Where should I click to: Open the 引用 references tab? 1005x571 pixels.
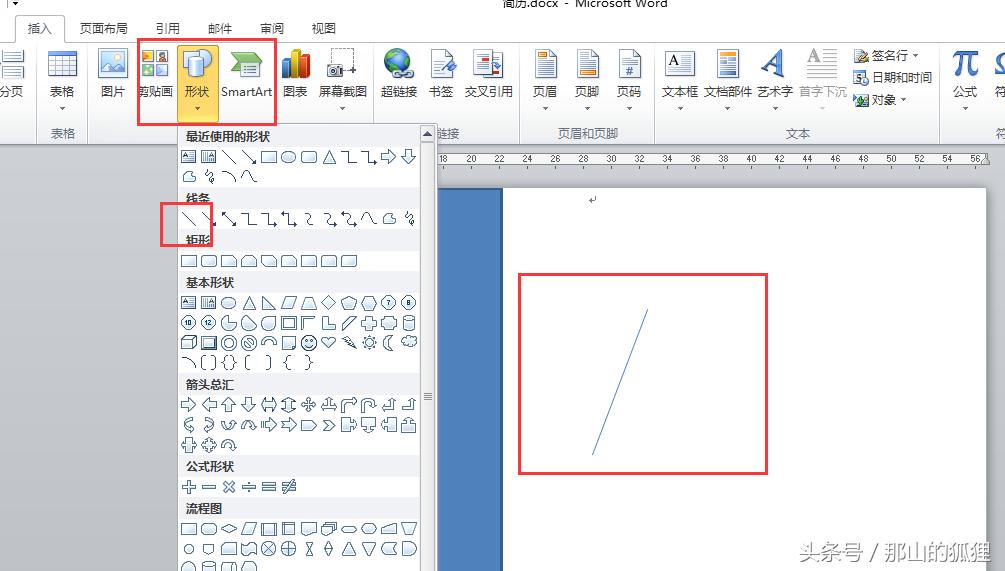167,28
